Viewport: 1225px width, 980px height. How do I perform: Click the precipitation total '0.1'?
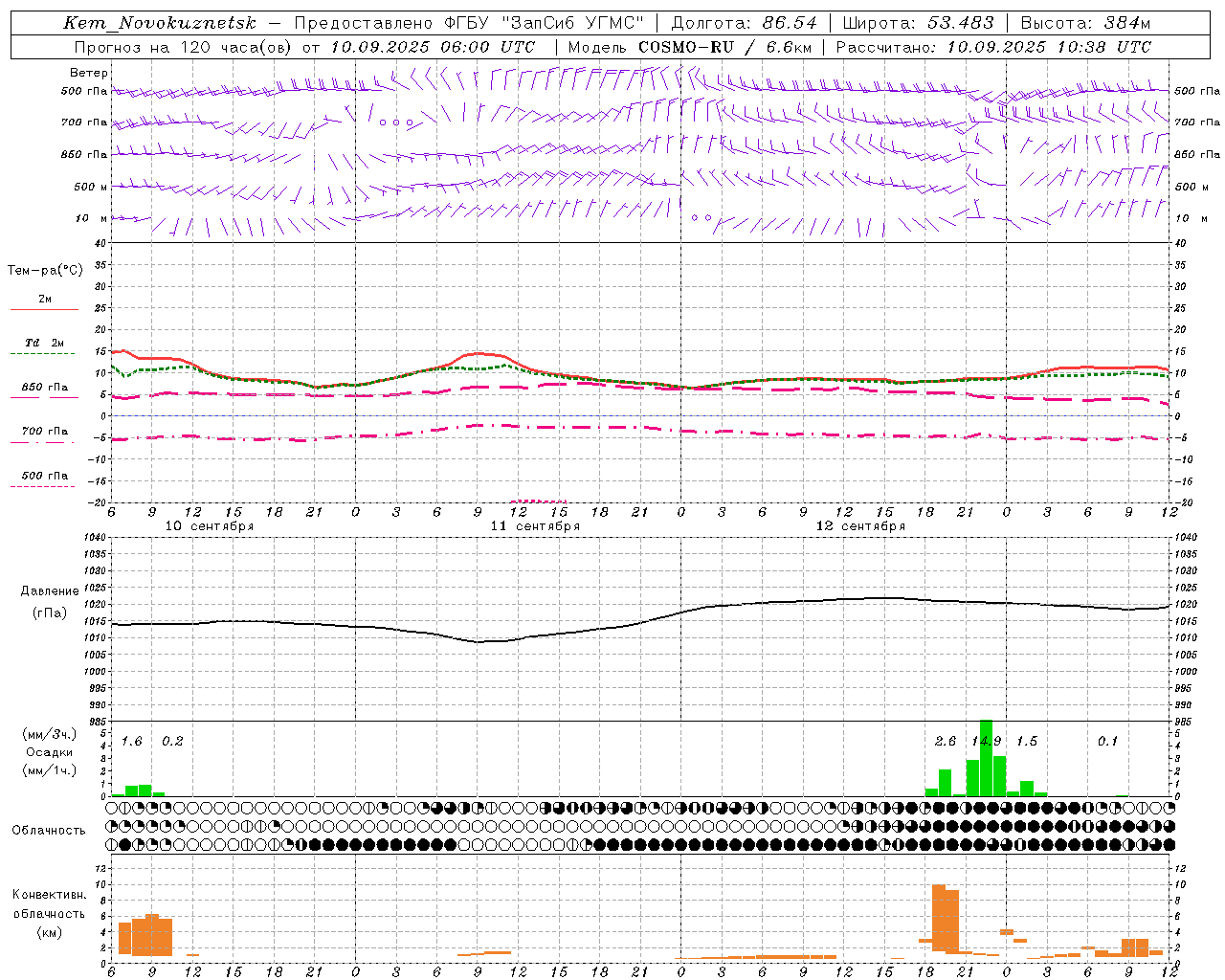[1107, 741]
